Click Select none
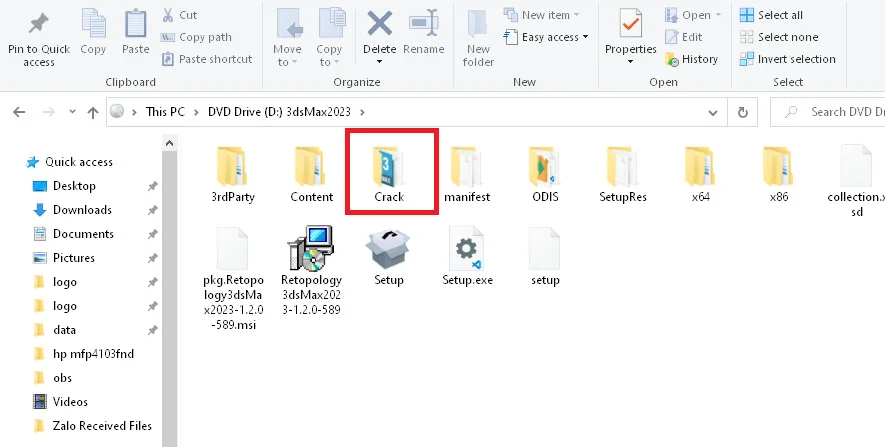 (779, 37)
